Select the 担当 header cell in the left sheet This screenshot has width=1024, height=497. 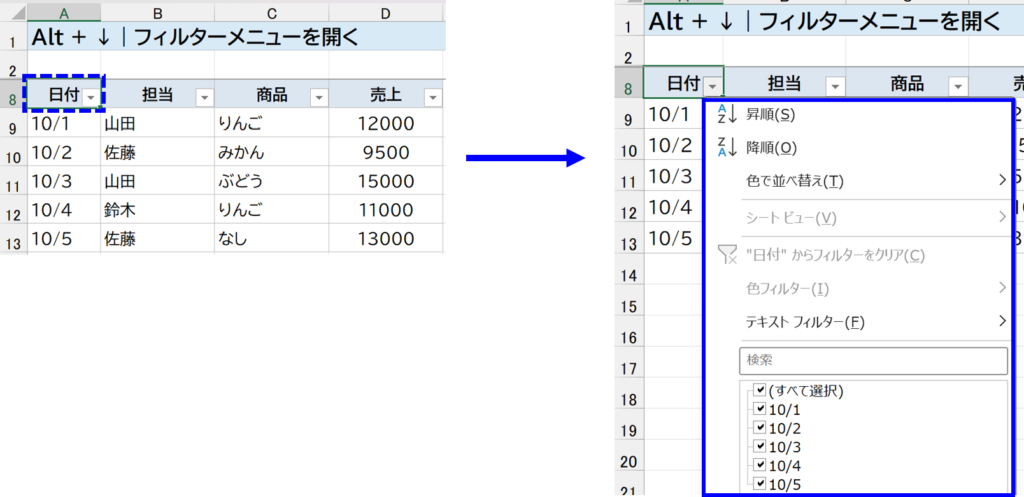(157, 95)
